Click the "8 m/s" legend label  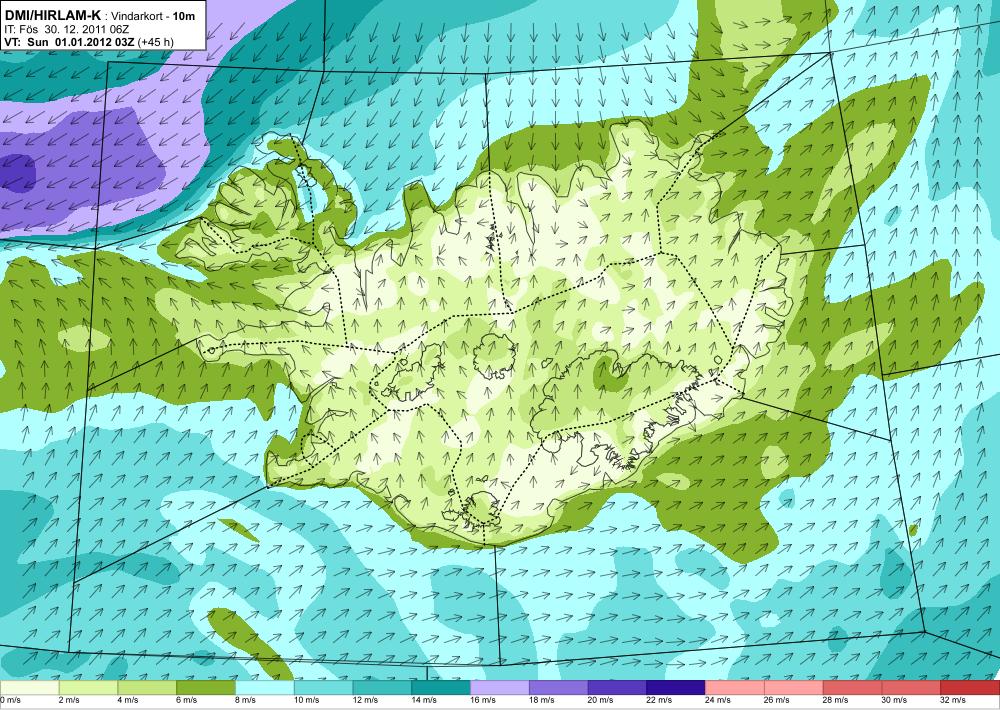click(246, 700)
